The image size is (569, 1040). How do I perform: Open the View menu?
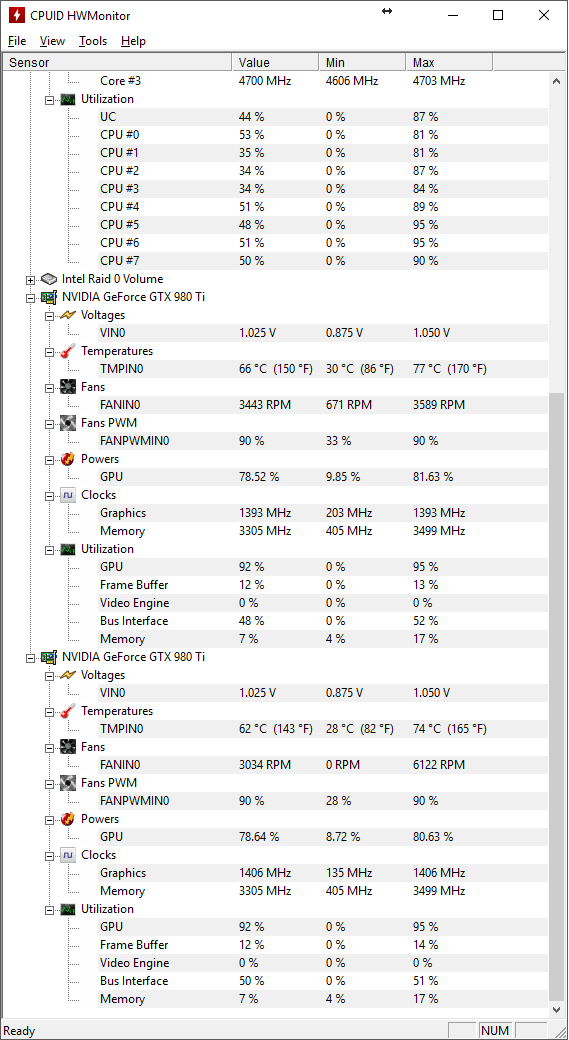tap(52, 41)
